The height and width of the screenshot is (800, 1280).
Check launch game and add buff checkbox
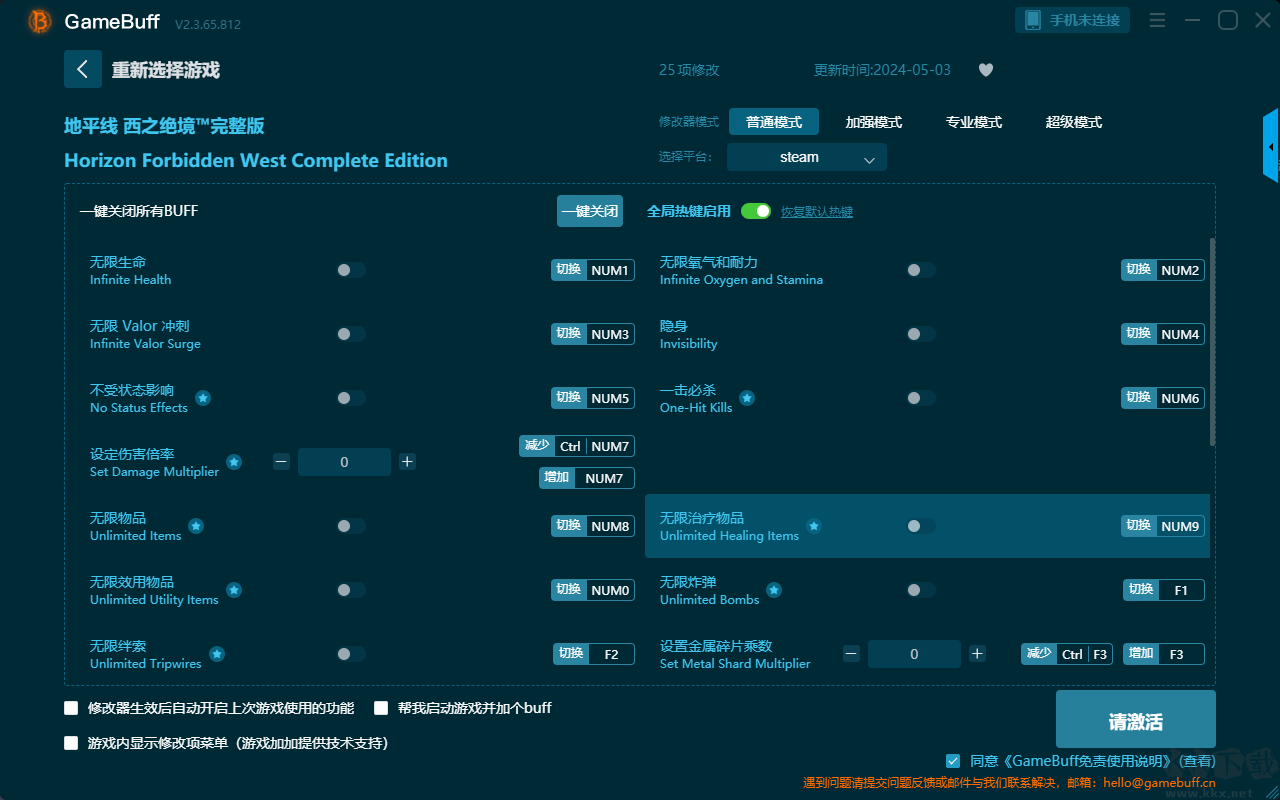tap(381, 708)
